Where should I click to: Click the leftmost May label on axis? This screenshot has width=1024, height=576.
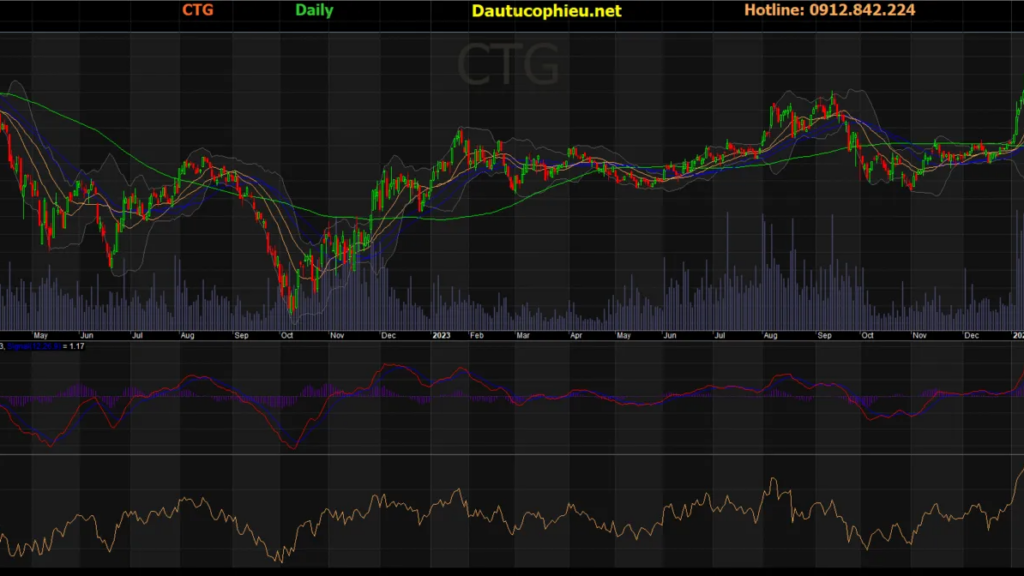[41, 337]
